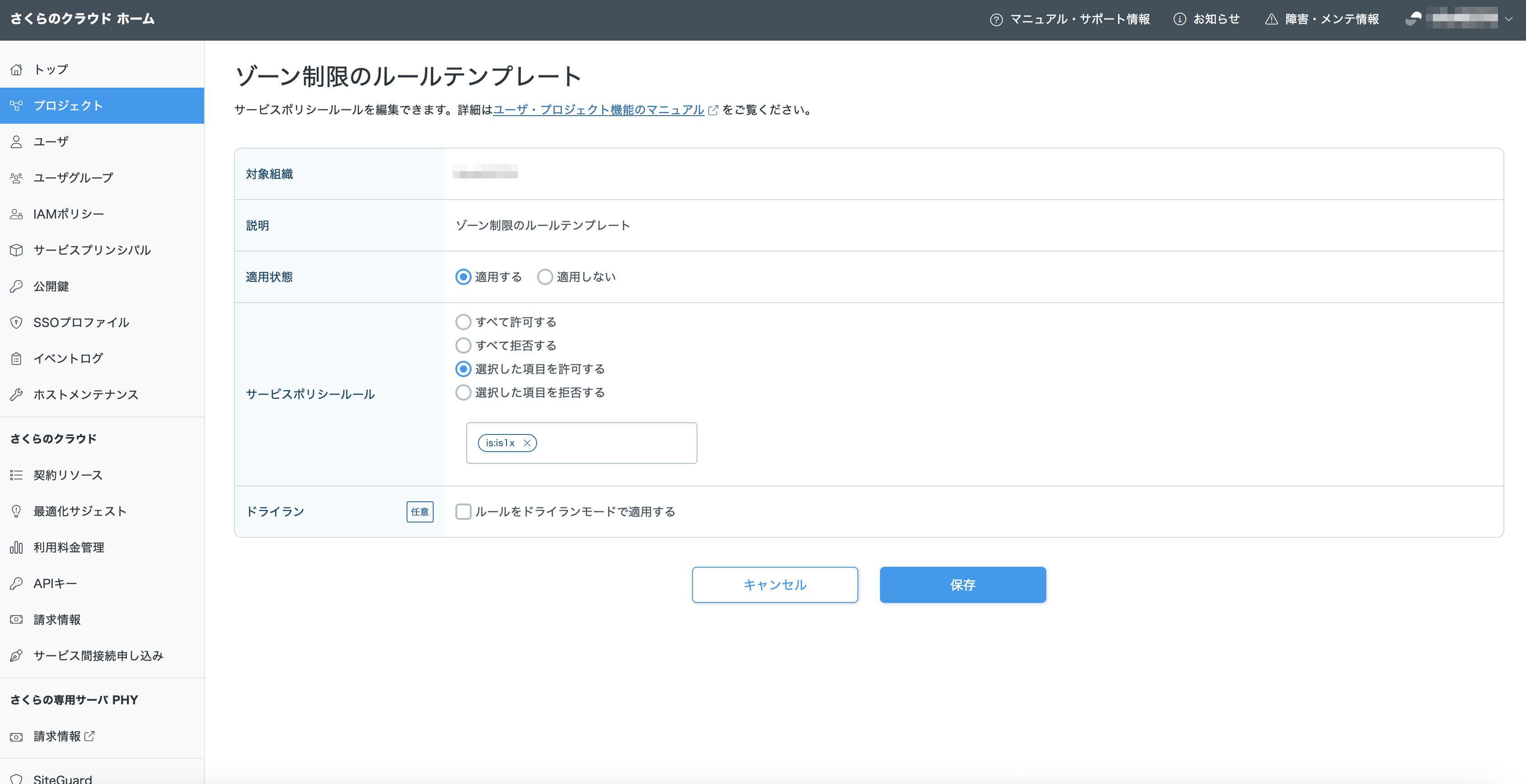Click inside the policy rule tag input field
This screenshot has width=1526, height=784.
(616, 443)
